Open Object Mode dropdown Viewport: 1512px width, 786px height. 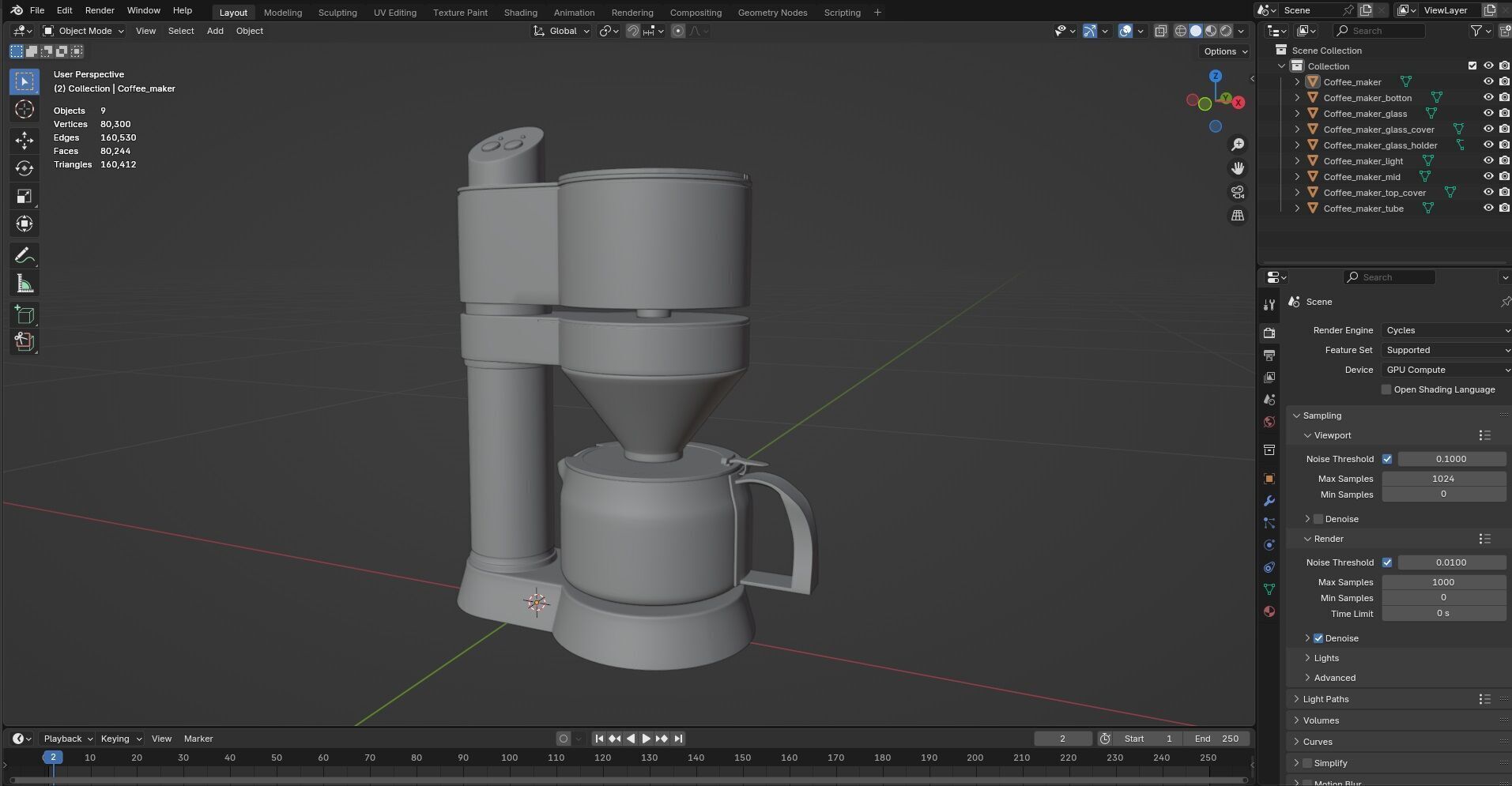(83, 31)
